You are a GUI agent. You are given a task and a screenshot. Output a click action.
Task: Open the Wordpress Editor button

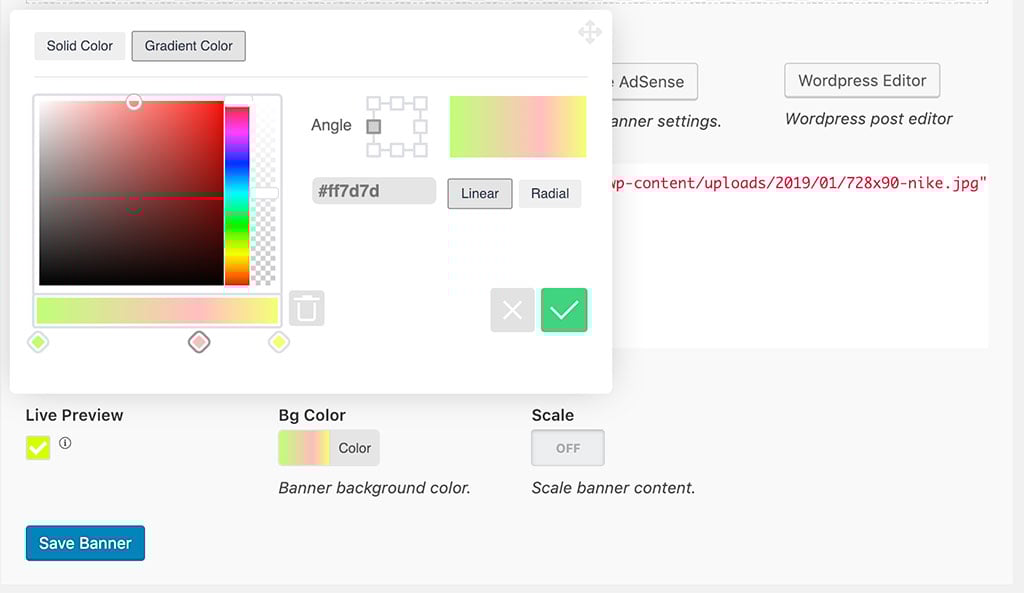pyautogui.click(x=862, y=81)
